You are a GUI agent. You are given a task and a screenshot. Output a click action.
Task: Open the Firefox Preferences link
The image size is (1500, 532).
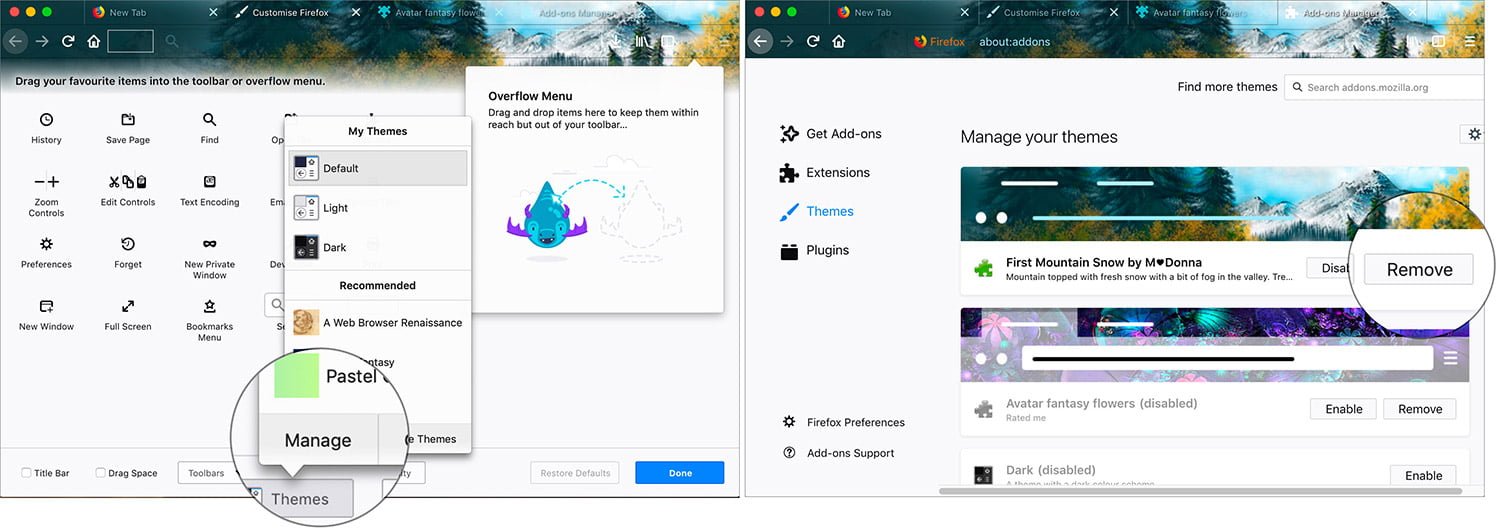click(845, 423)
